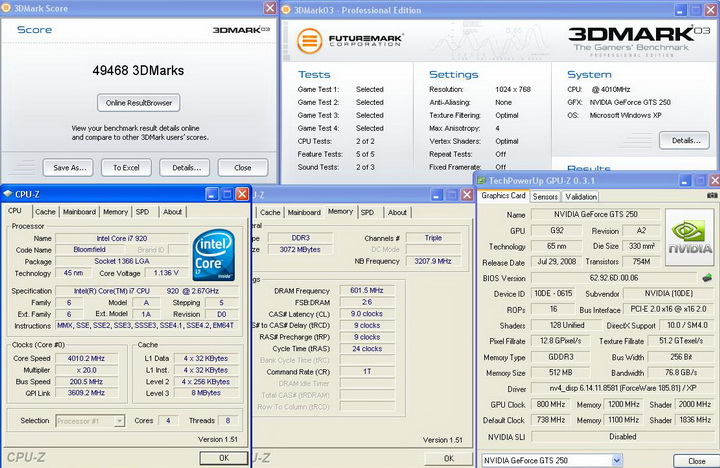Click the Bus Interface PCI-E 2.0 value

(x=668, y=309)
